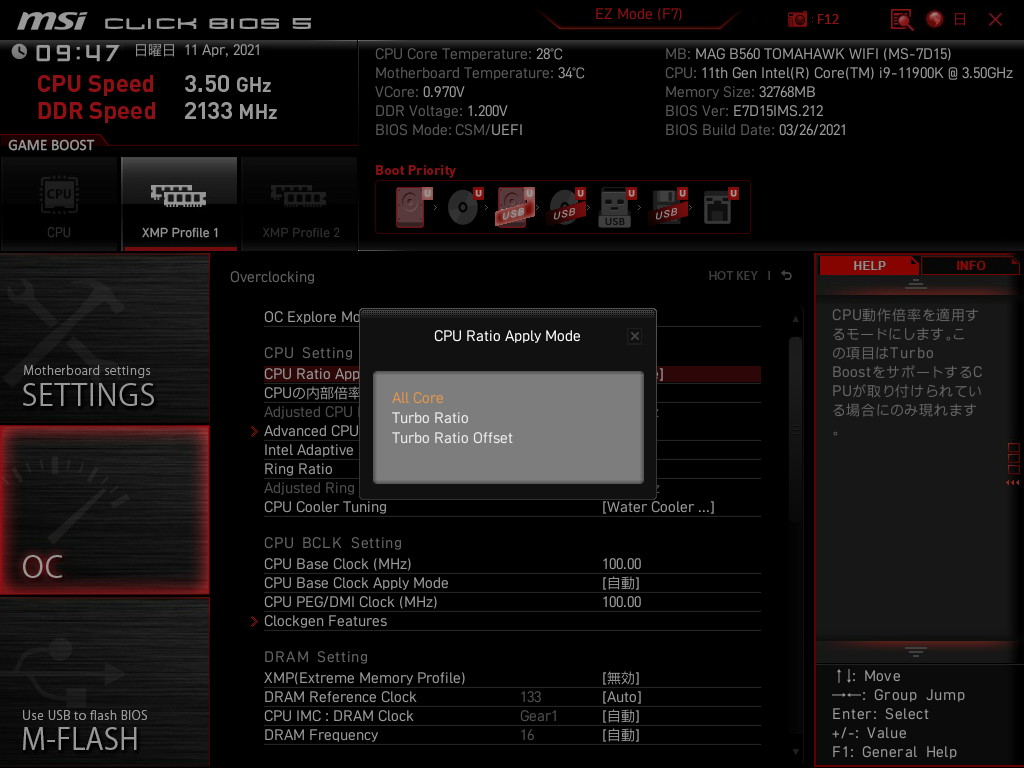Screen dimensions: 1024x768
Task: Click the HOT KEY label
Action: coord(733,276)
